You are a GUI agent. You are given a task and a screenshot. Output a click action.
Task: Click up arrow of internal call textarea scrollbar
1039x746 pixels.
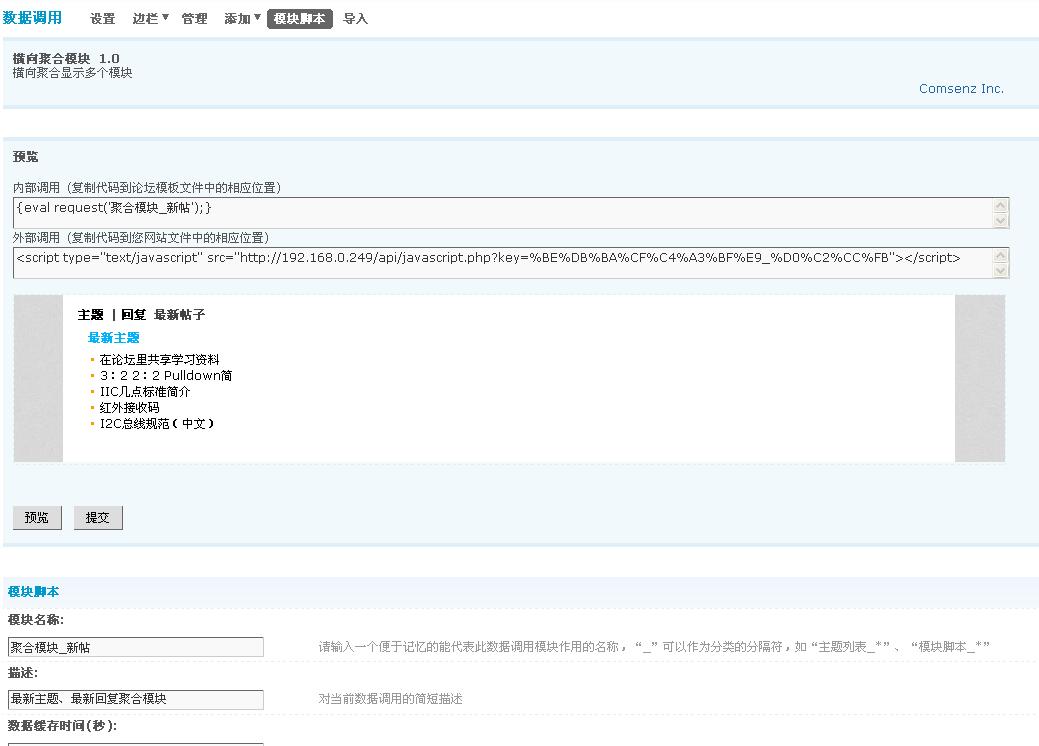click(1001, 205)
